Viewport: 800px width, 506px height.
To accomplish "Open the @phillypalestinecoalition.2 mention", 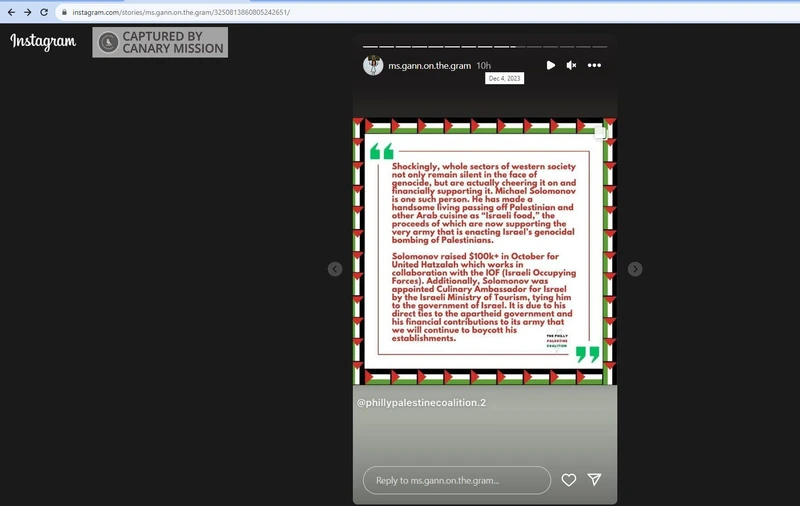I will 421,402.
